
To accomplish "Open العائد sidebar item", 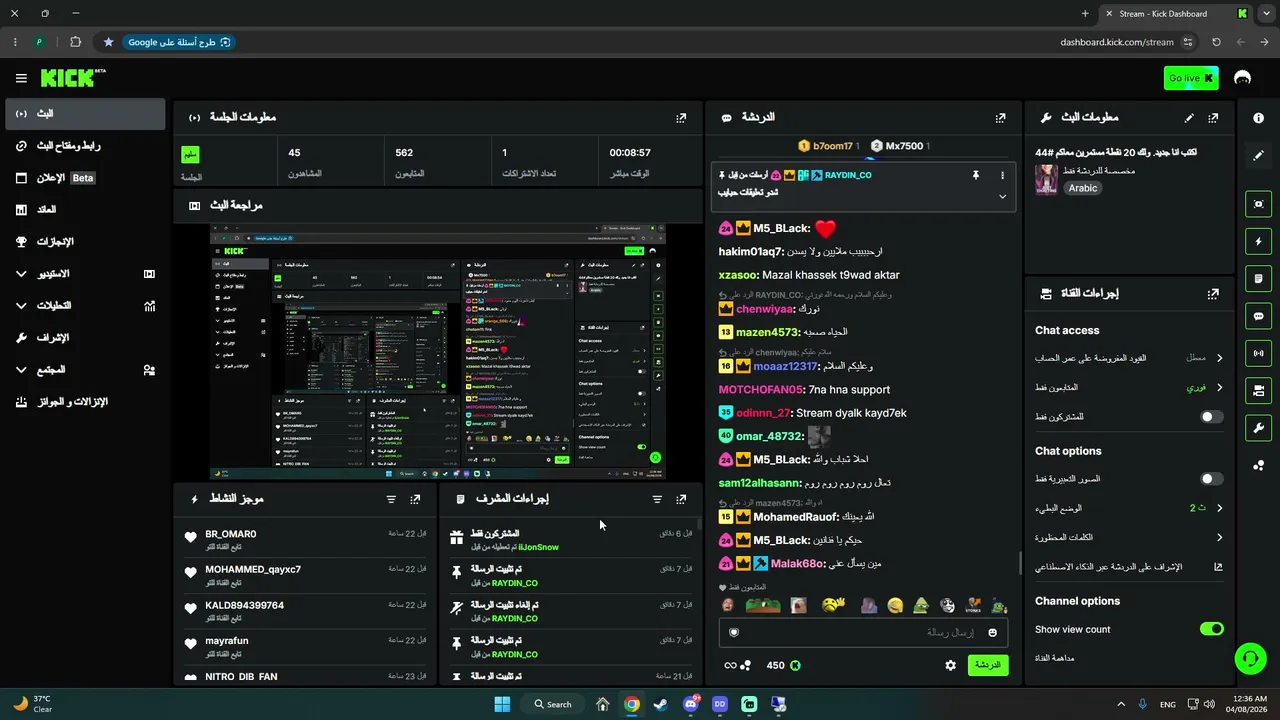I will coord(84,210).
